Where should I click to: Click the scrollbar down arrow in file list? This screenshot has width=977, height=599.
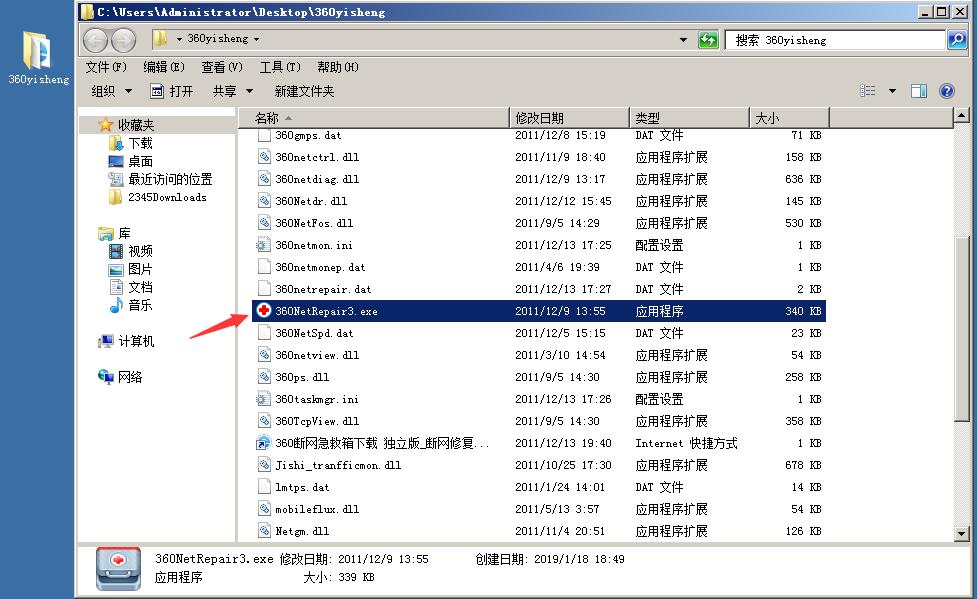pyautogui.click(x=961, y=534)
